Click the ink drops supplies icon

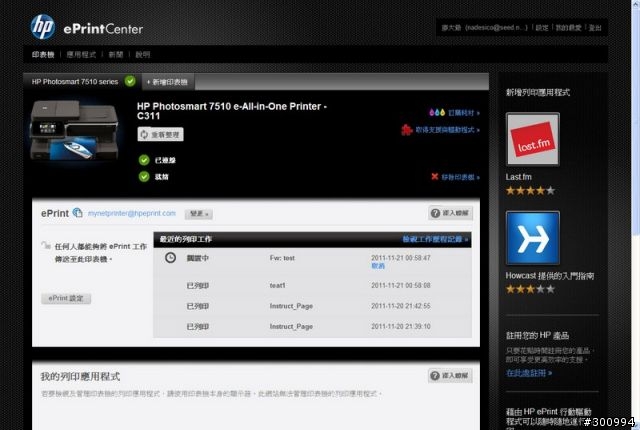(437, 112)
